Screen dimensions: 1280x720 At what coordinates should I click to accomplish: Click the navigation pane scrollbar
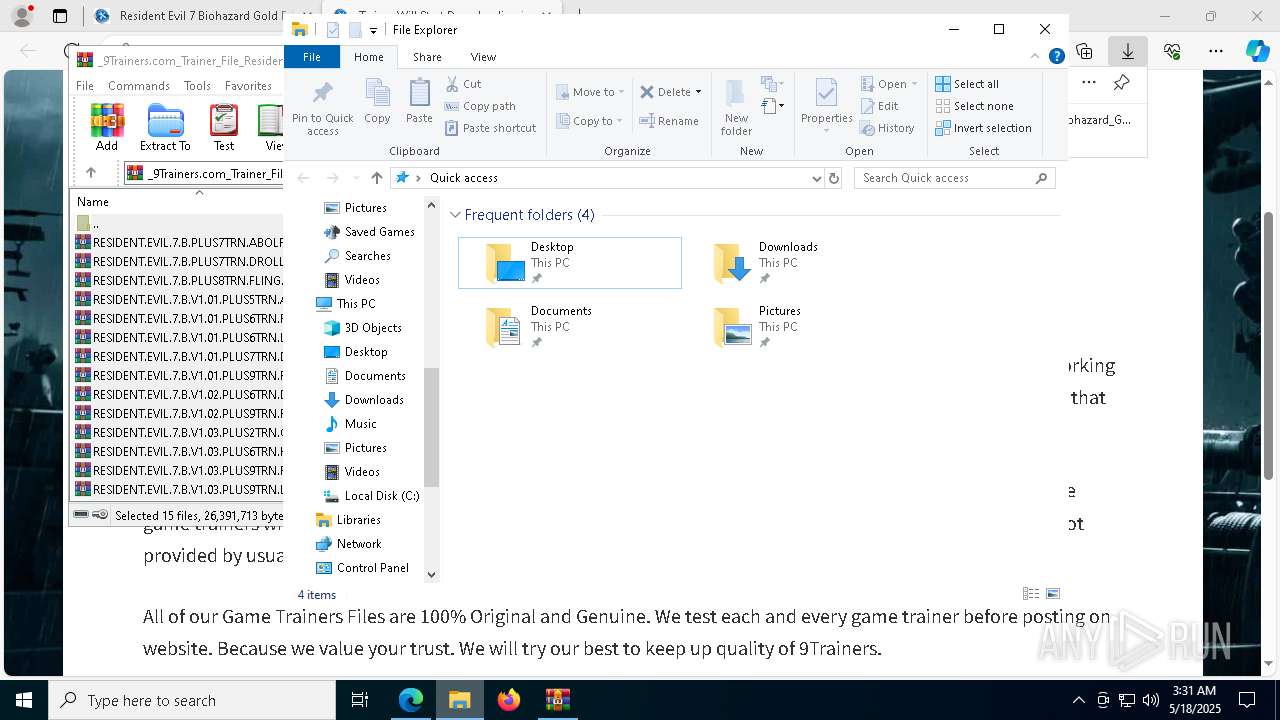point(432,427)
